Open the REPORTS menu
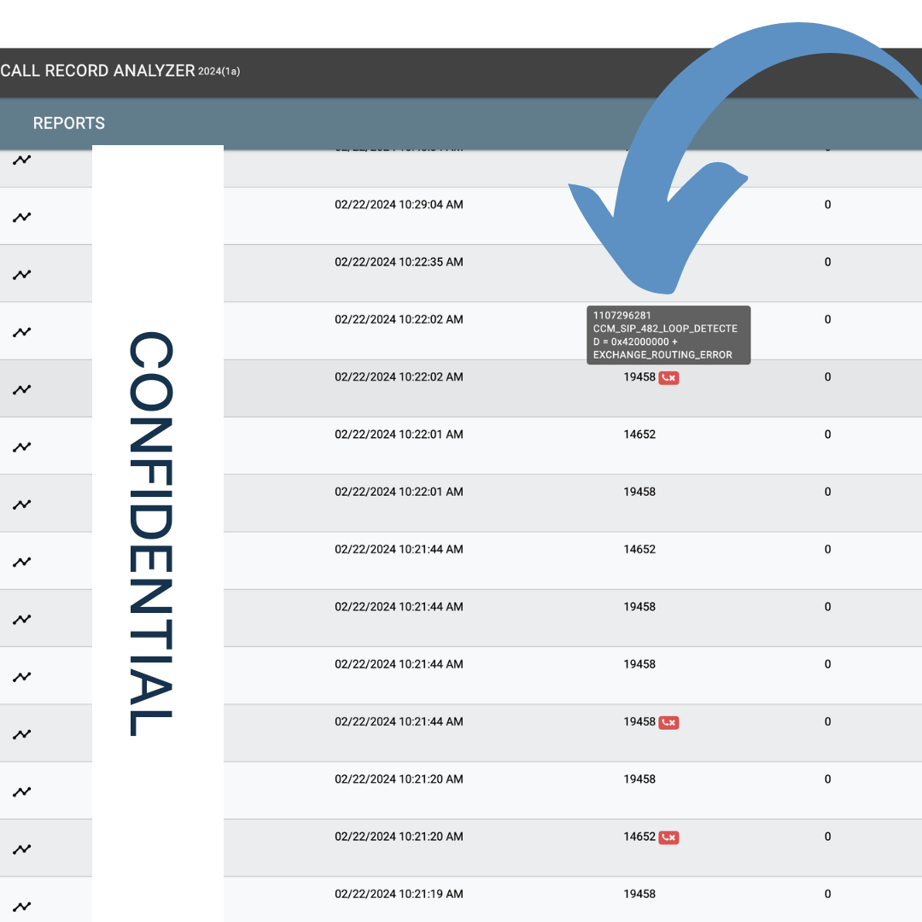 [68, 122]
